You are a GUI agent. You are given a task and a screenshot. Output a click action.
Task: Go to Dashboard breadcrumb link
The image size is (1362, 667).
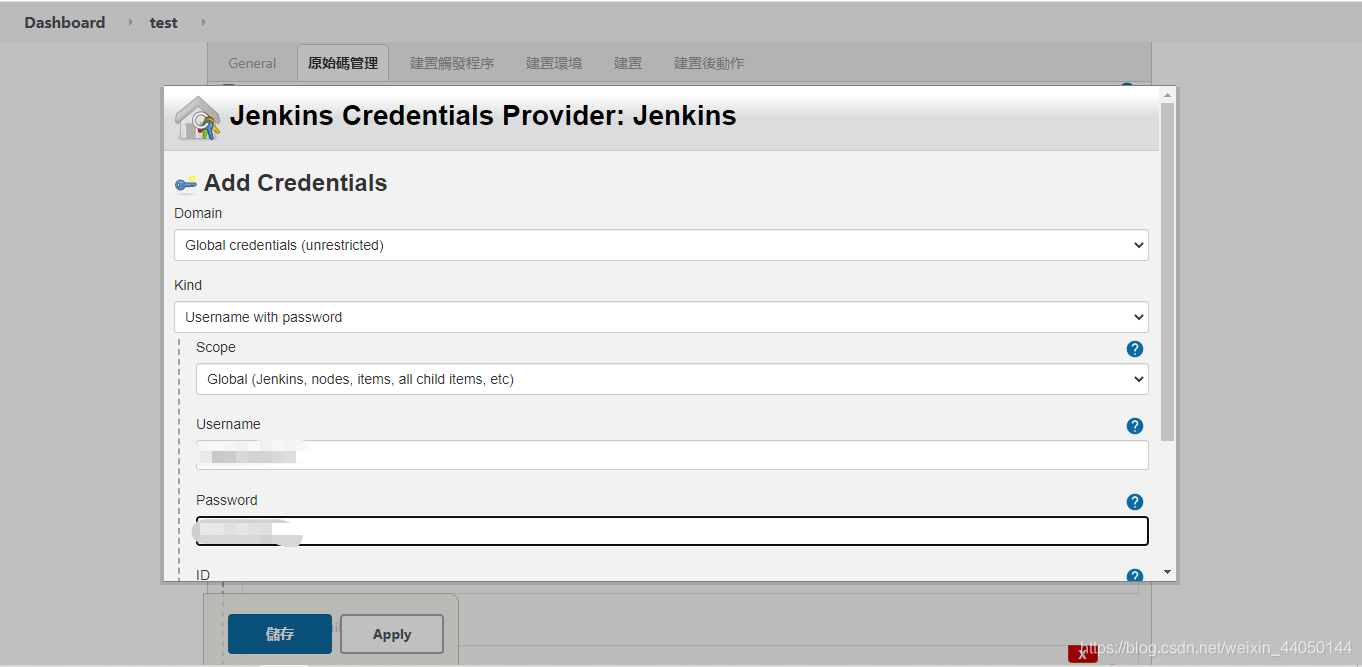(65, 22)
